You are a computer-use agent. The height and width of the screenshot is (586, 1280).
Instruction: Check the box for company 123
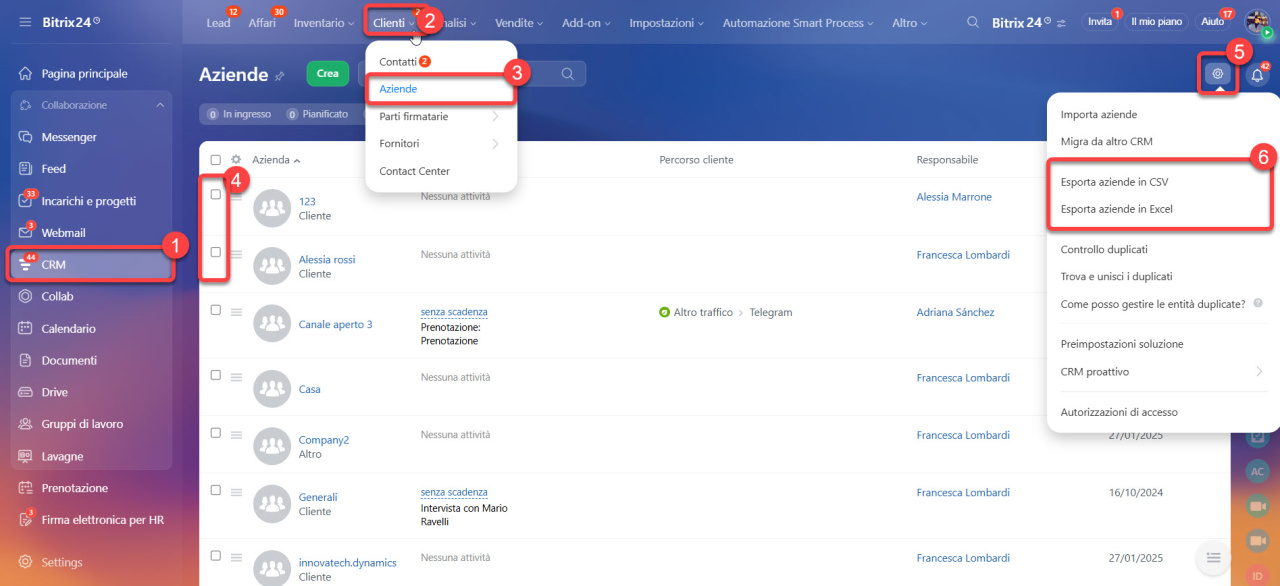(215, 195)
